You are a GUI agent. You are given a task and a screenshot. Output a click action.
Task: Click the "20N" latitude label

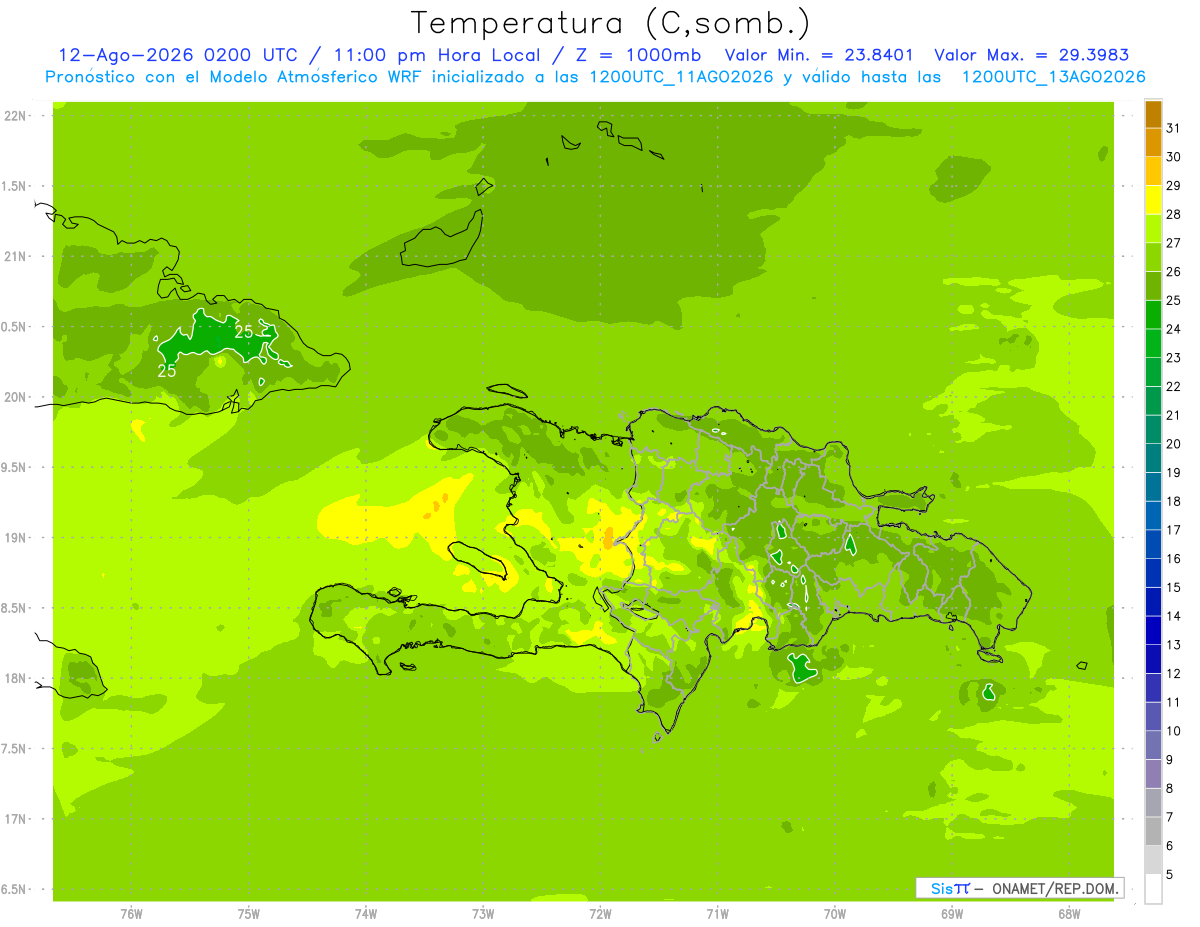pyautogui.click(x=15, y=397)
